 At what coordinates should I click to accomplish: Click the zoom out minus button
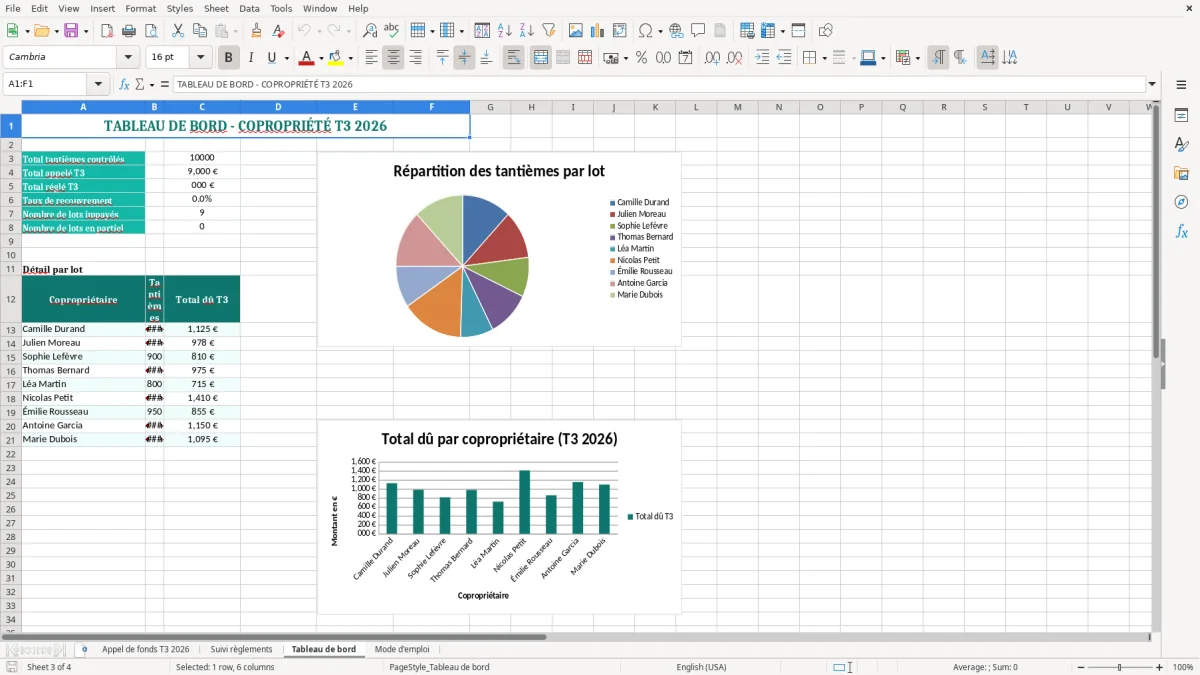click(1080, 667)
